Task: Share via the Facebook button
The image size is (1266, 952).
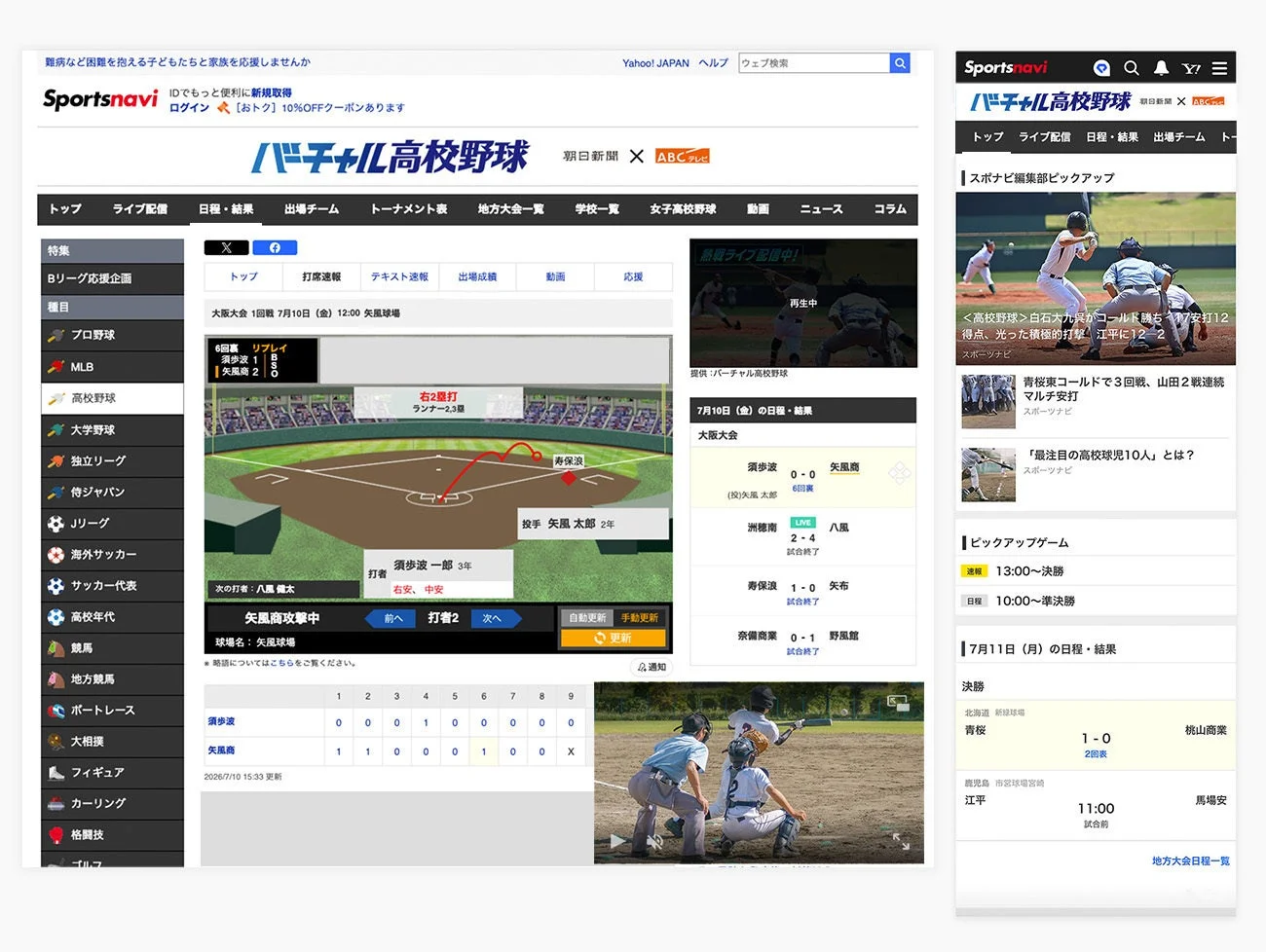Action: (275, 248)
